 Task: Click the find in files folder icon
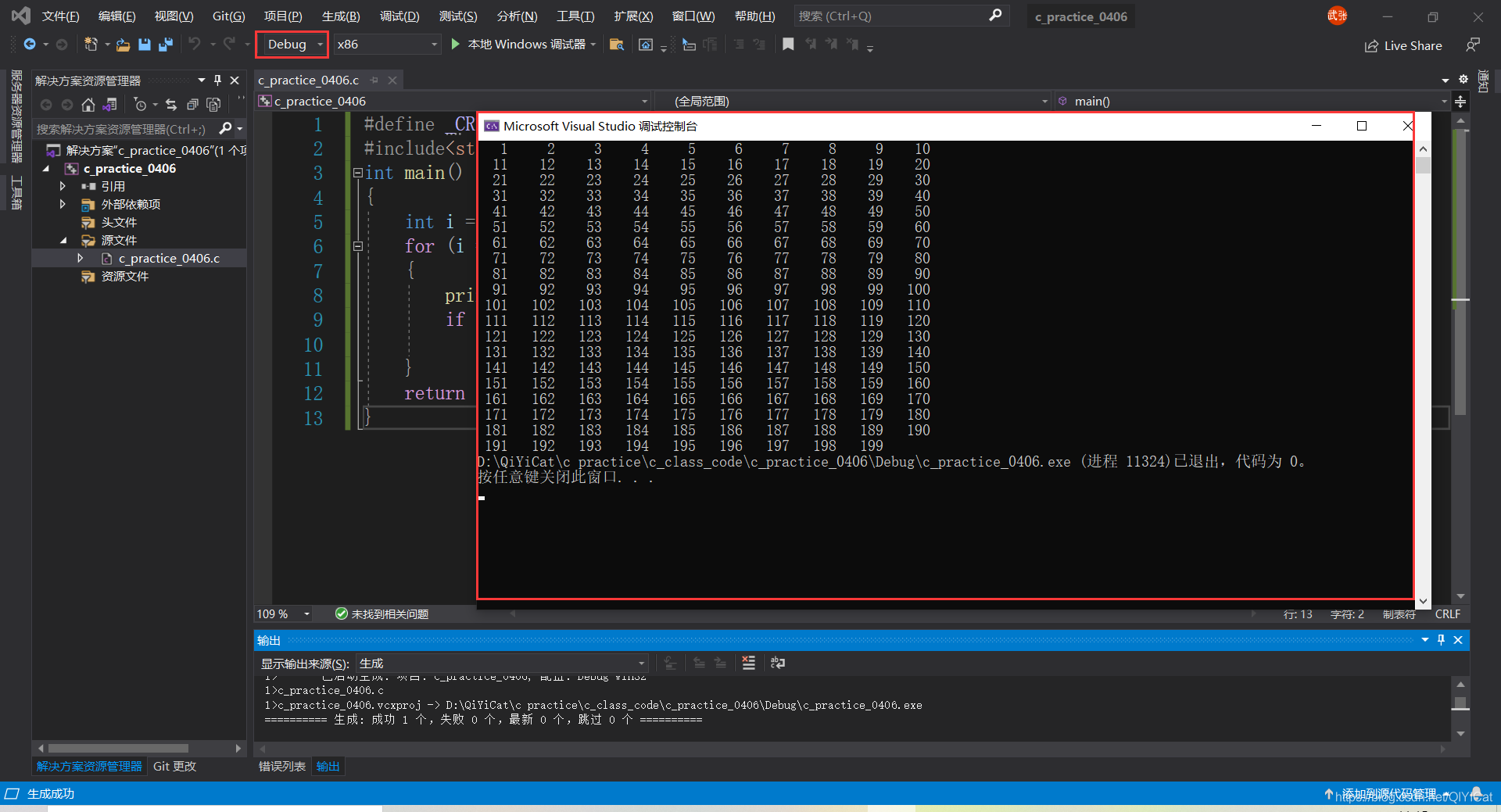[x=617, y=45]
